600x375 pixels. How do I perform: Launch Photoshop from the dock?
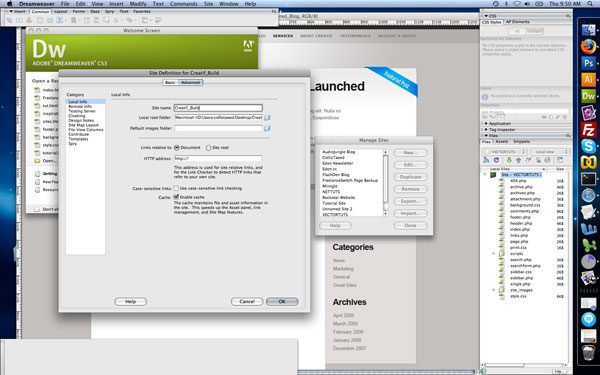tap(588, 63)
